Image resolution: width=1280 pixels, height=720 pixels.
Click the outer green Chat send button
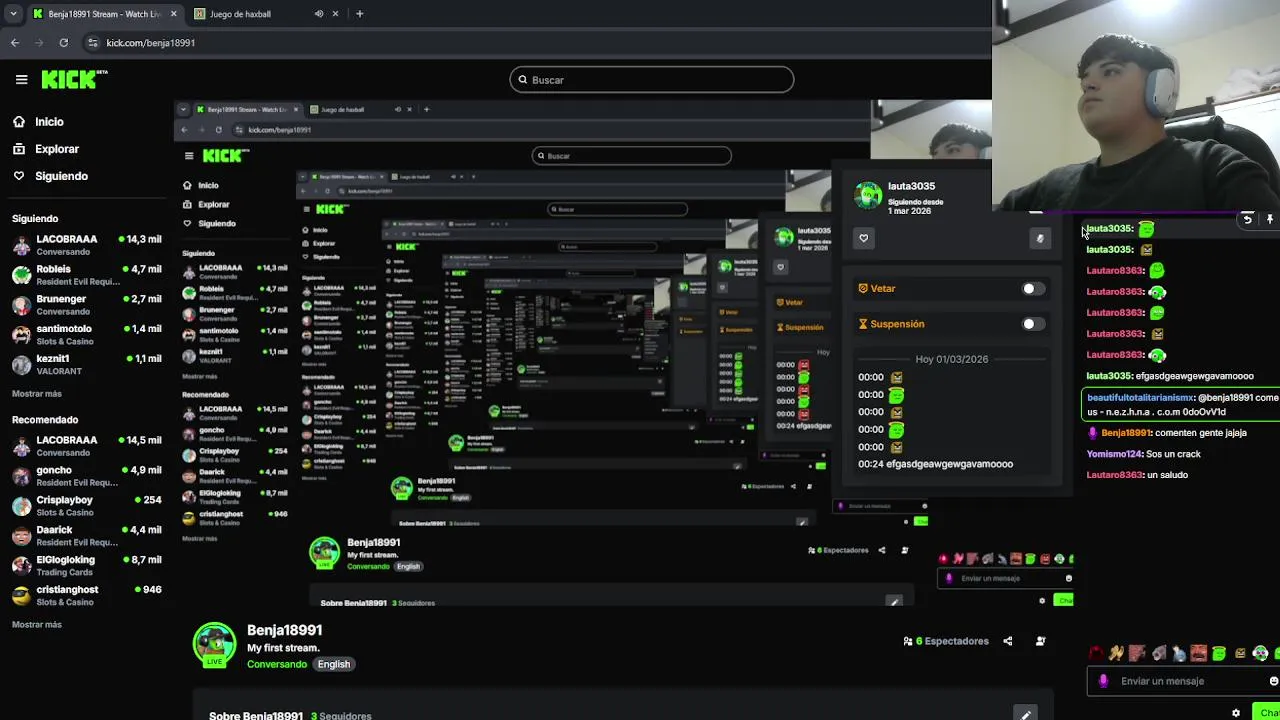pyautogui.click(x=1268, y=713)
